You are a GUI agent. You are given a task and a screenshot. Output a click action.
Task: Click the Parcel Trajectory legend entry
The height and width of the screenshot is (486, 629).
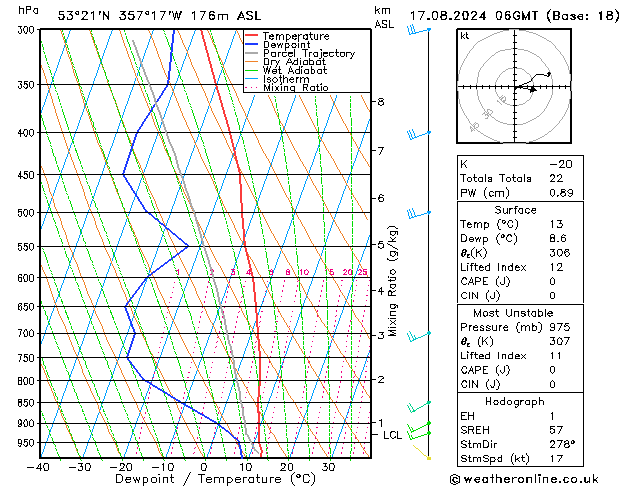click(300, 53)
